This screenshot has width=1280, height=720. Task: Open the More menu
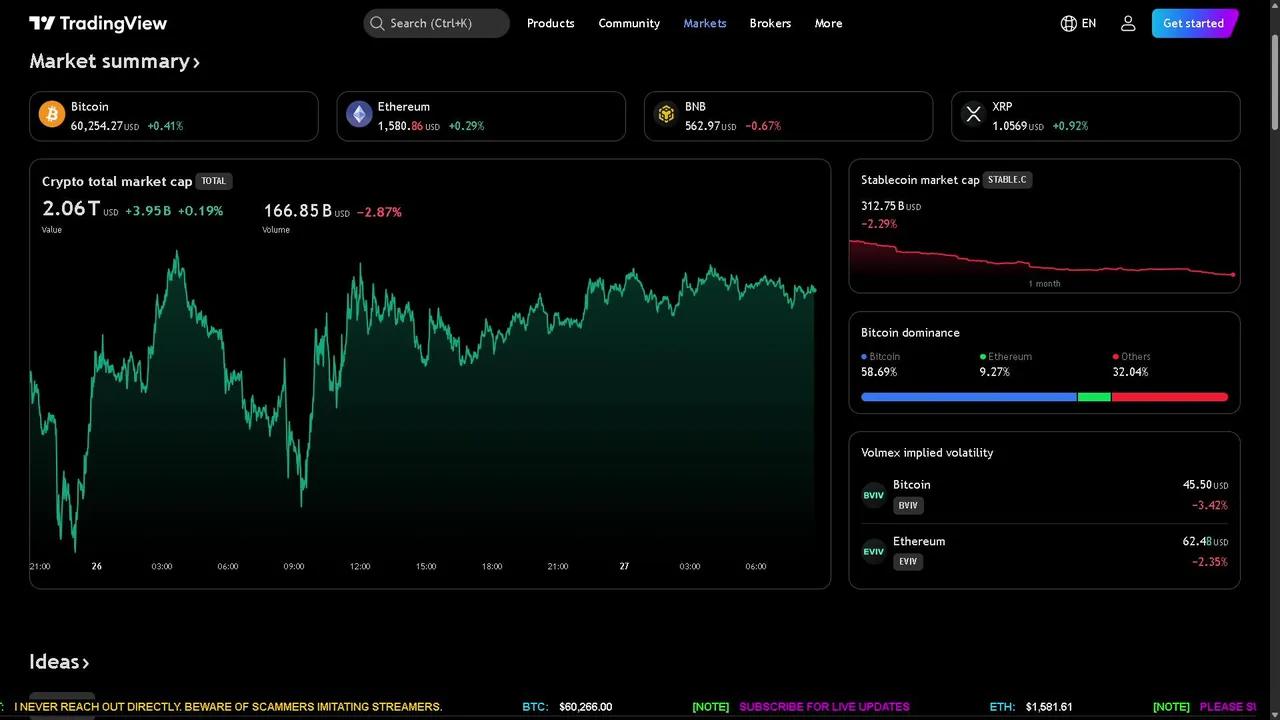click(828, 23)
